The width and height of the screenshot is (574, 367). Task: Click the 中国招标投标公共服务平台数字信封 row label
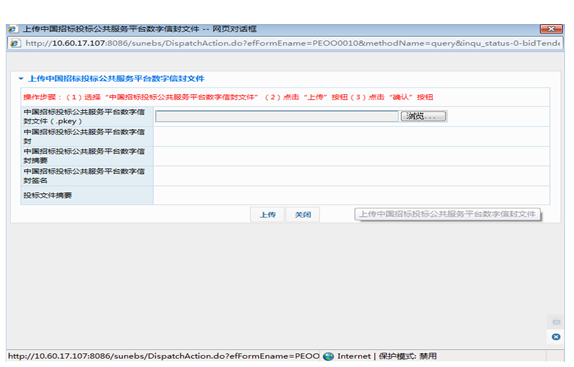(84, 136)
